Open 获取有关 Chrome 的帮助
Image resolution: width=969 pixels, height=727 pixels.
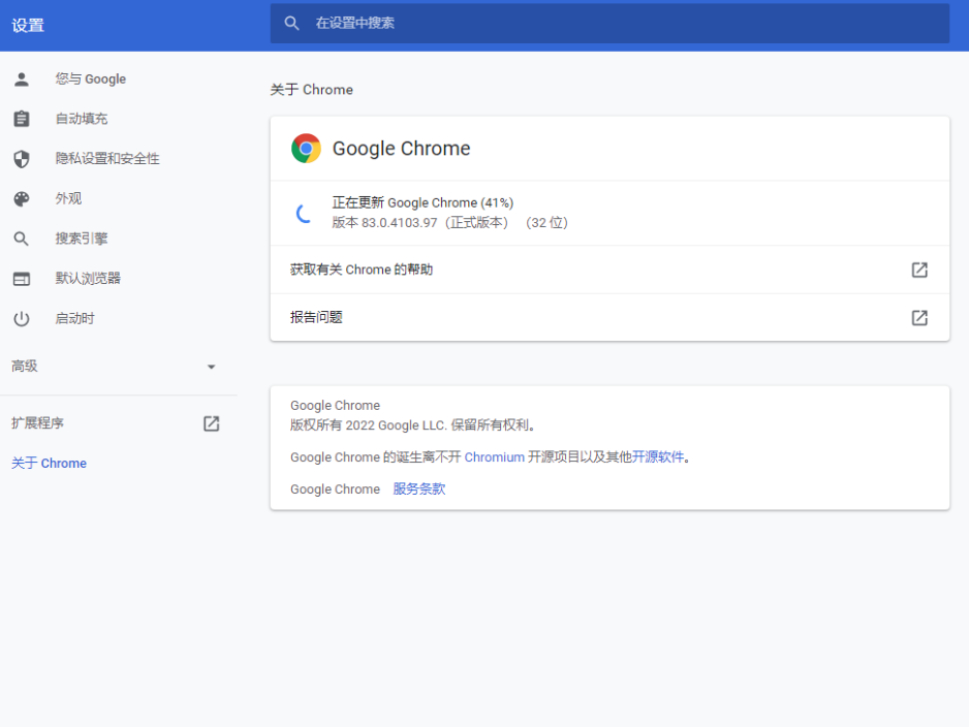click(609, 270)
